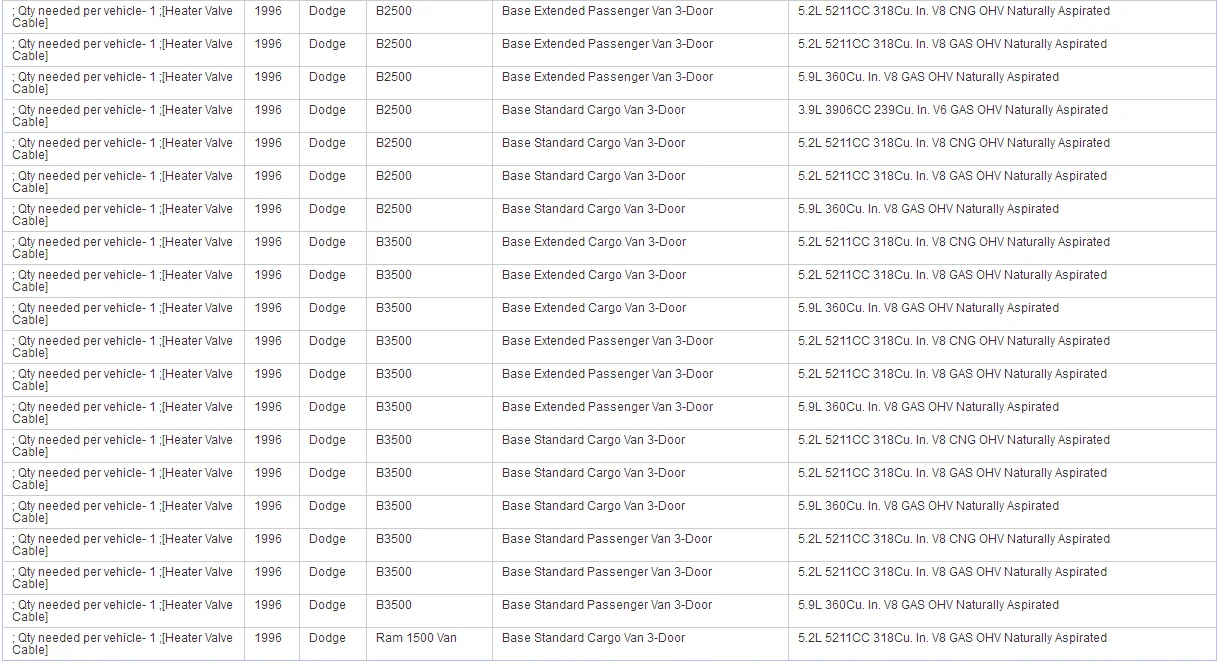Select 5.2L CNG engine cell for B3500 Extended Cargo
The width and height of the screenshot is (1218, 662).
tap(1002, 248)
